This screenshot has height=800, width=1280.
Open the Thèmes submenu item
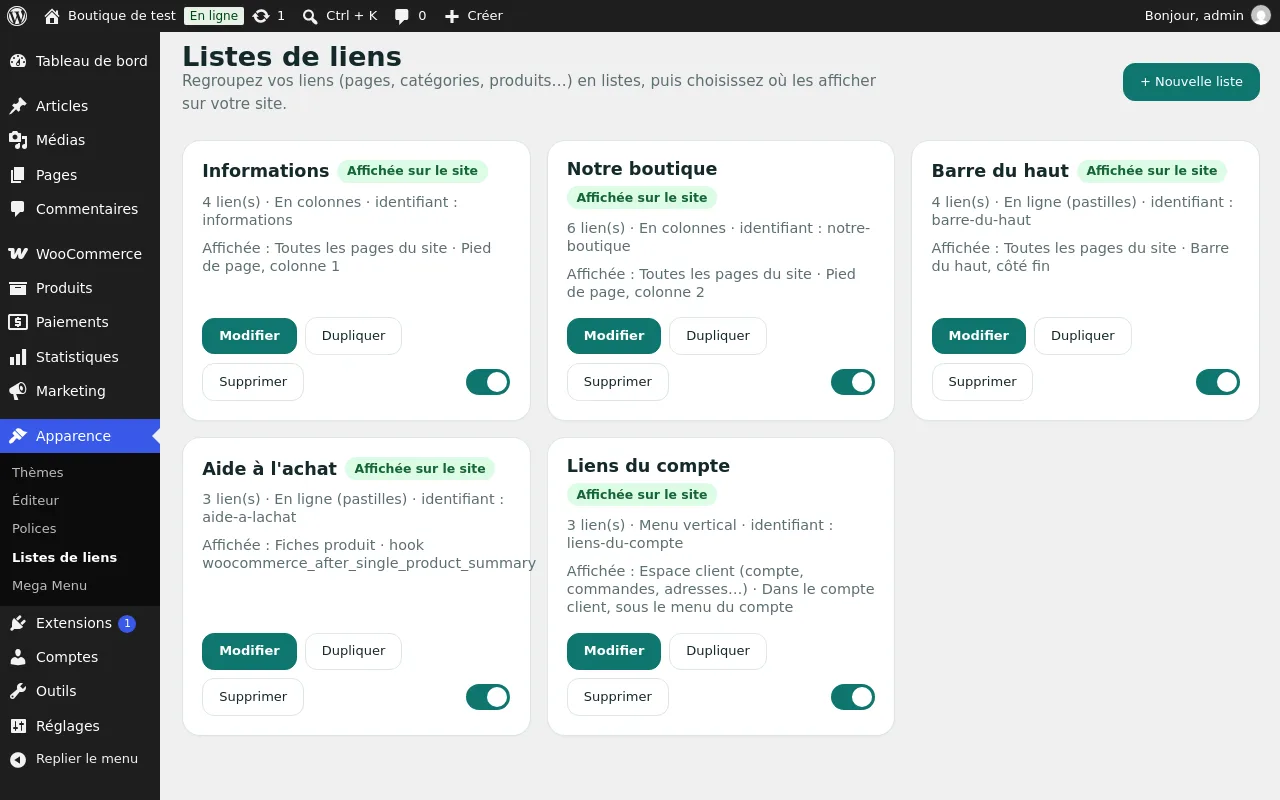tap(38, 472)
